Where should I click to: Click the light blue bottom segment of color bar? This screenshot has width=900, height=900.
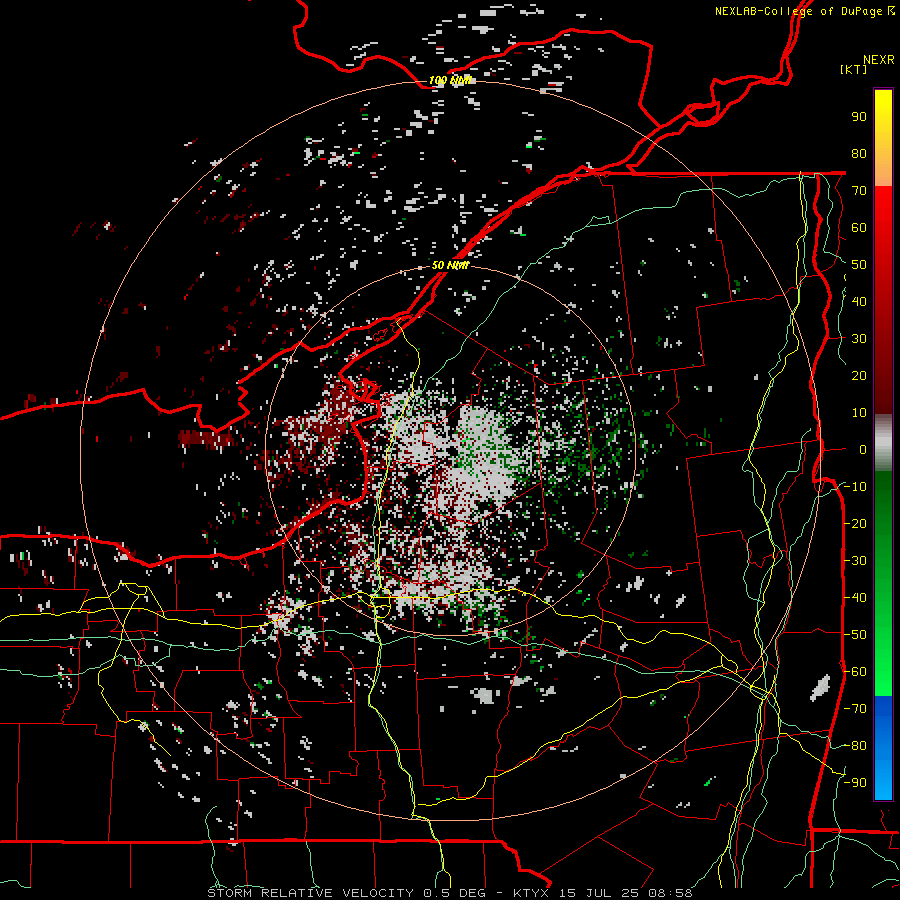(883, 778)
